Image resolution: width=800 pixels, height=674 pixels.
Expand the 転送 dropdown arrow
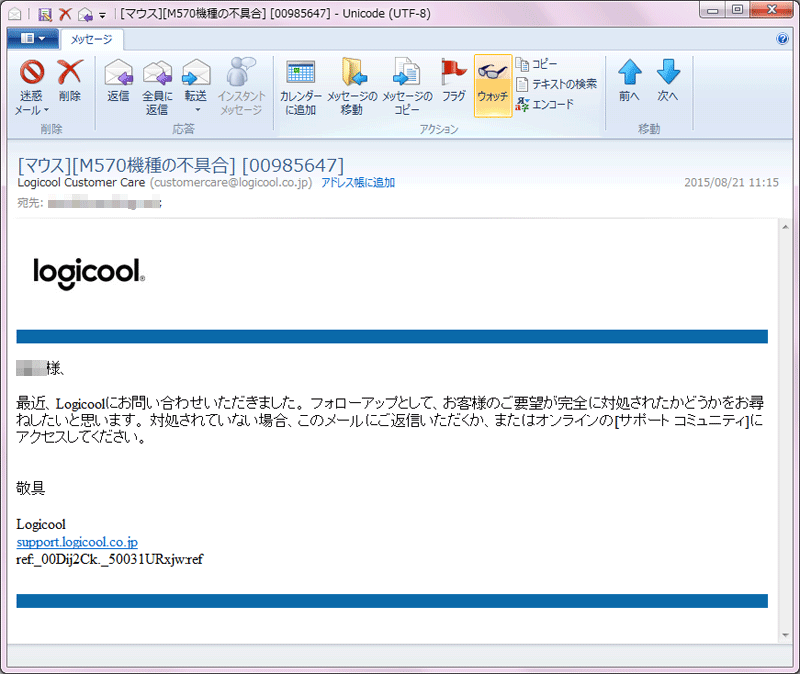(198, 110)
